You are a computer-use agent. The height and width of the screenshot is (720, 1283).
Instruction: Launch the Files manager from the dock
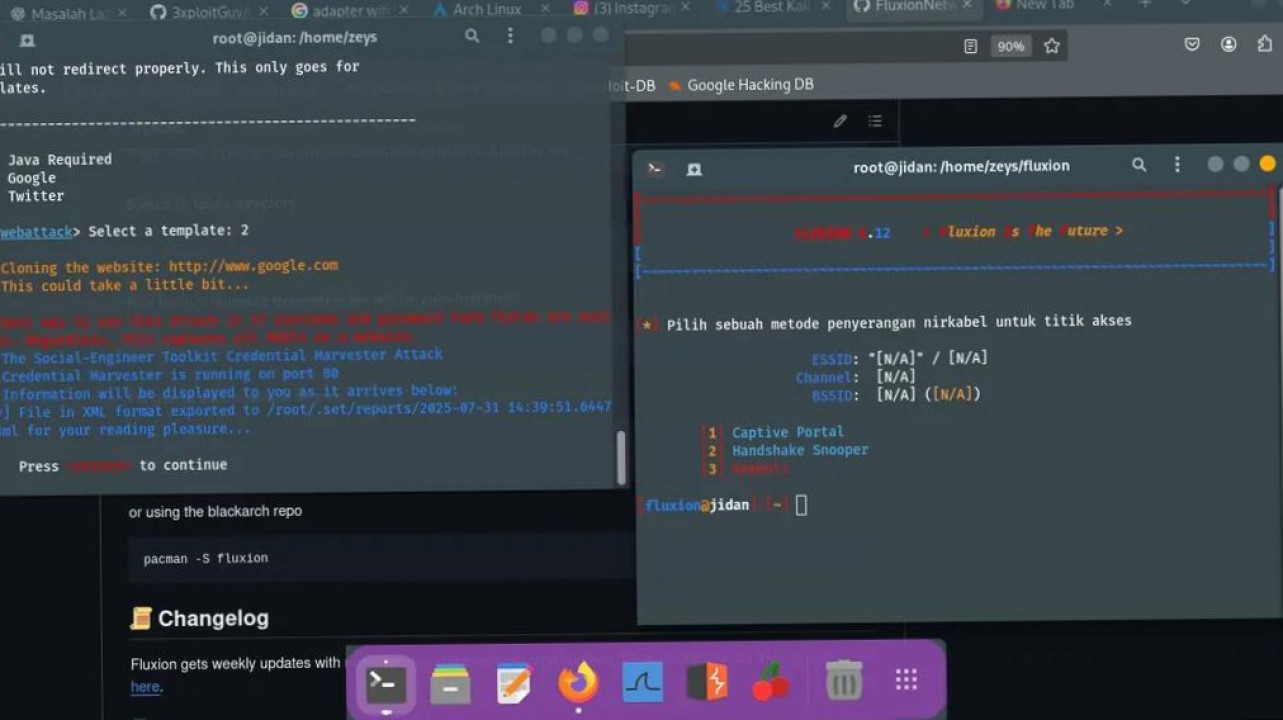pos(450,683)
